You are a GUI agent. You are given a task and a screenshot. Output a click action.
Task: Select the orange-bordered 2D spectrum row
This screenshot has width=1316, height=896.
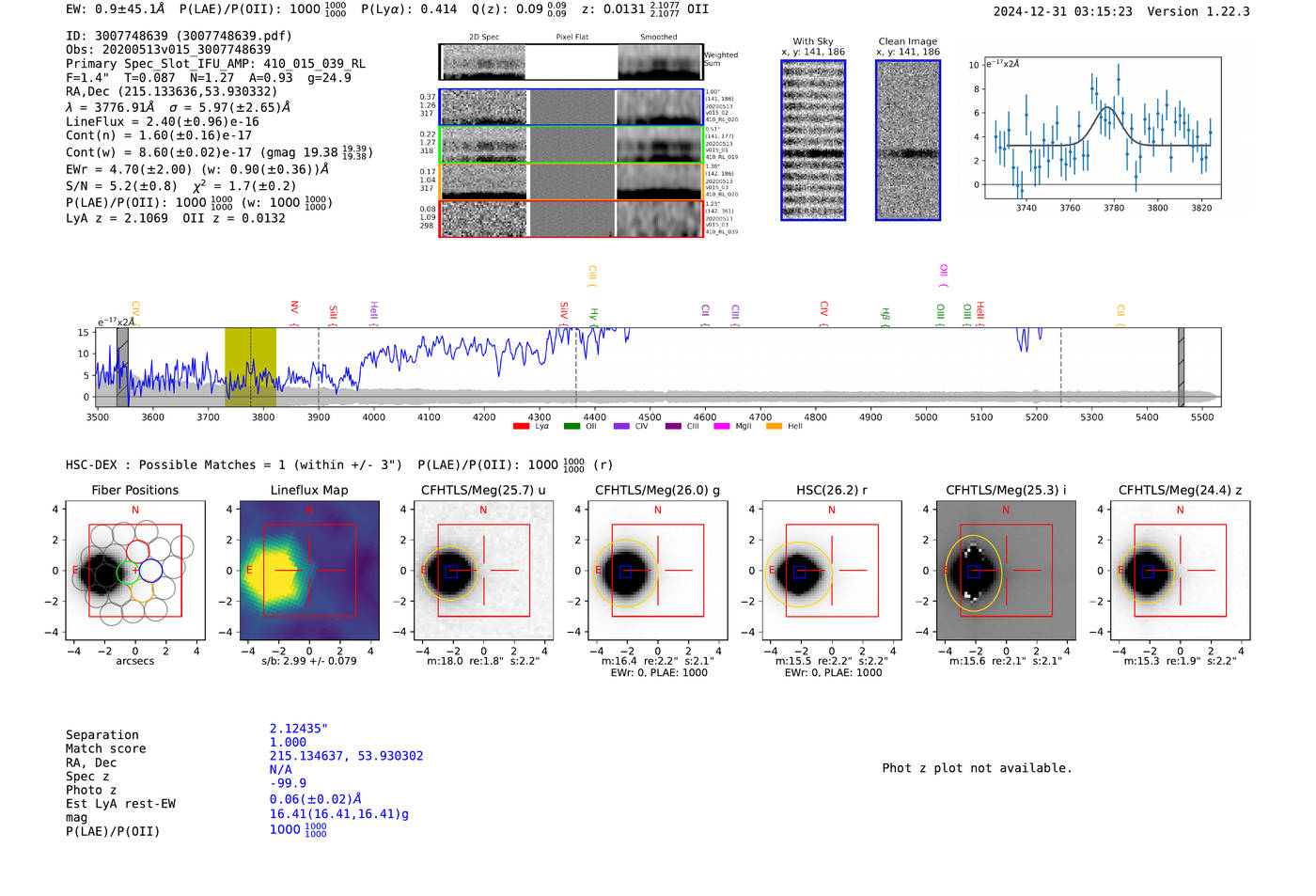(x=572, y=181)
